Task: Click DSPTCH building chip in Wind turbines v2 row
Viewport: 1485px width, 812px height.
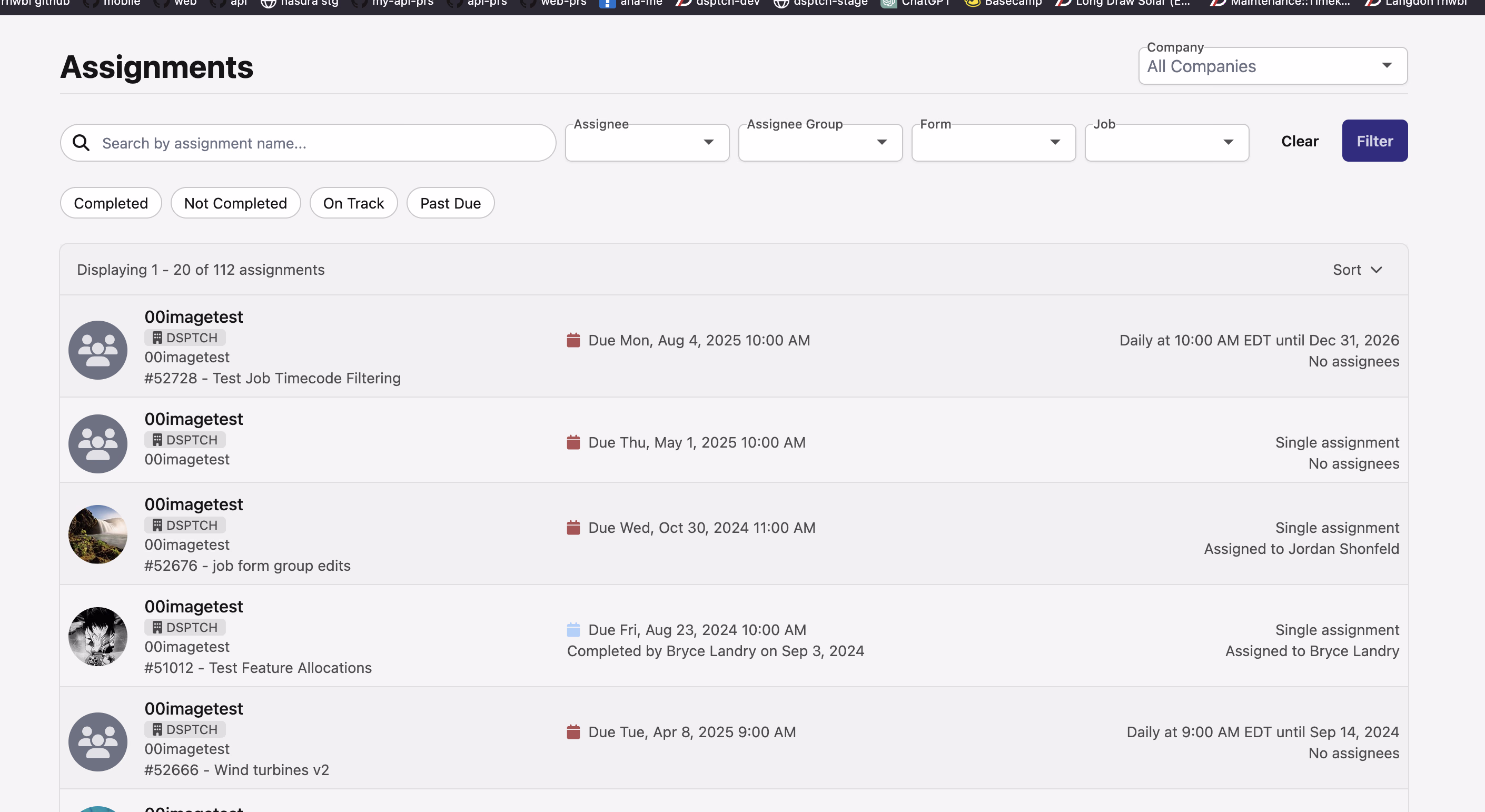Action: [x=185, y=729]
